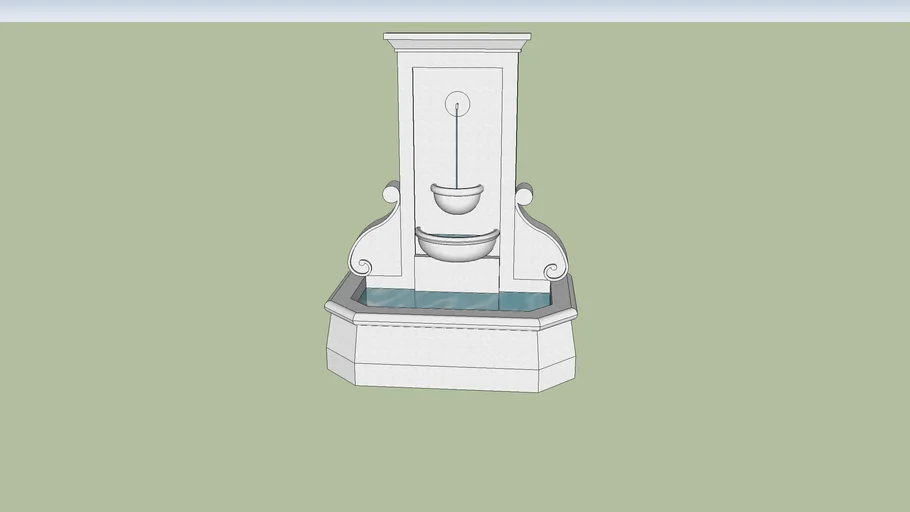The height and width of the screenshot is (512, 910).
Task: Select the lower large fountain bowl
Action: (x=457, y=246)
